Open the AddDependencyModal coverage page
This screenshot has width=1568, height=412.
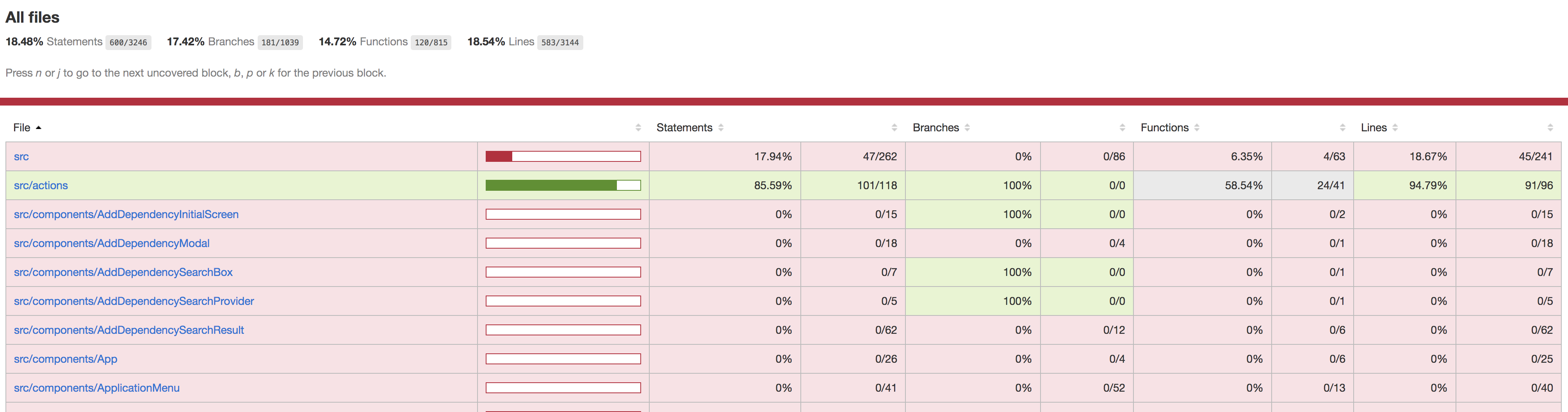111,243
